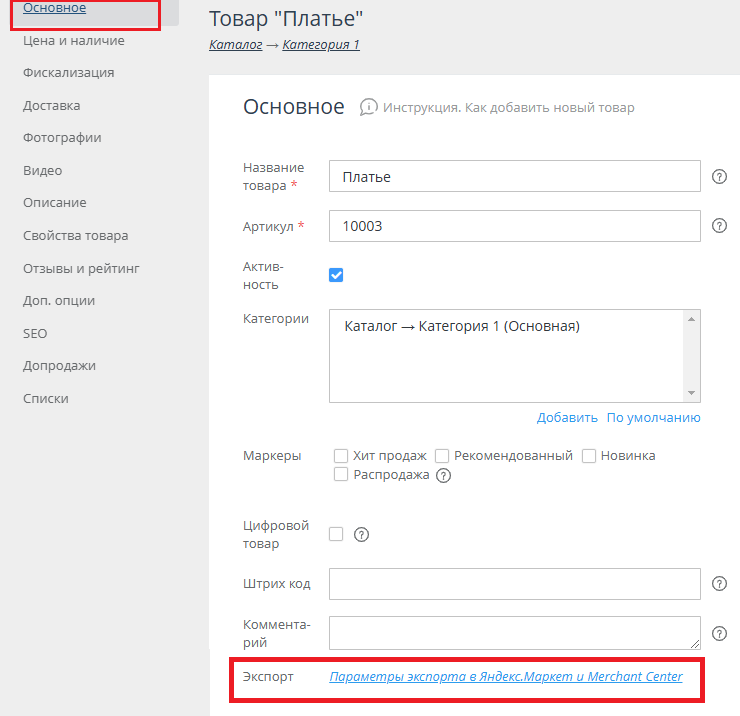The width and height of the screenshot is (740, 716).
Task: Enable the Хит продаж marker
Action: (342, 456)
